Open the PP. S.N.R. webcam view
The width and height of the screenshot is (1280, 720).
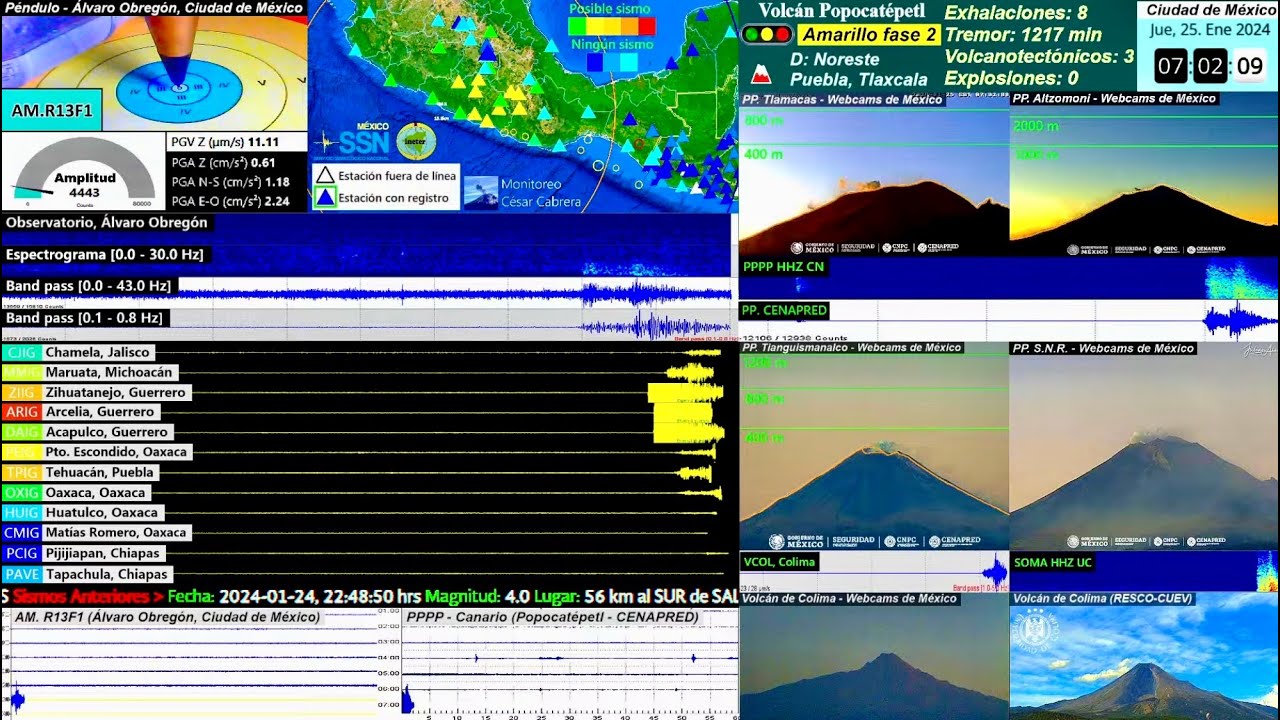[1144, 445]
